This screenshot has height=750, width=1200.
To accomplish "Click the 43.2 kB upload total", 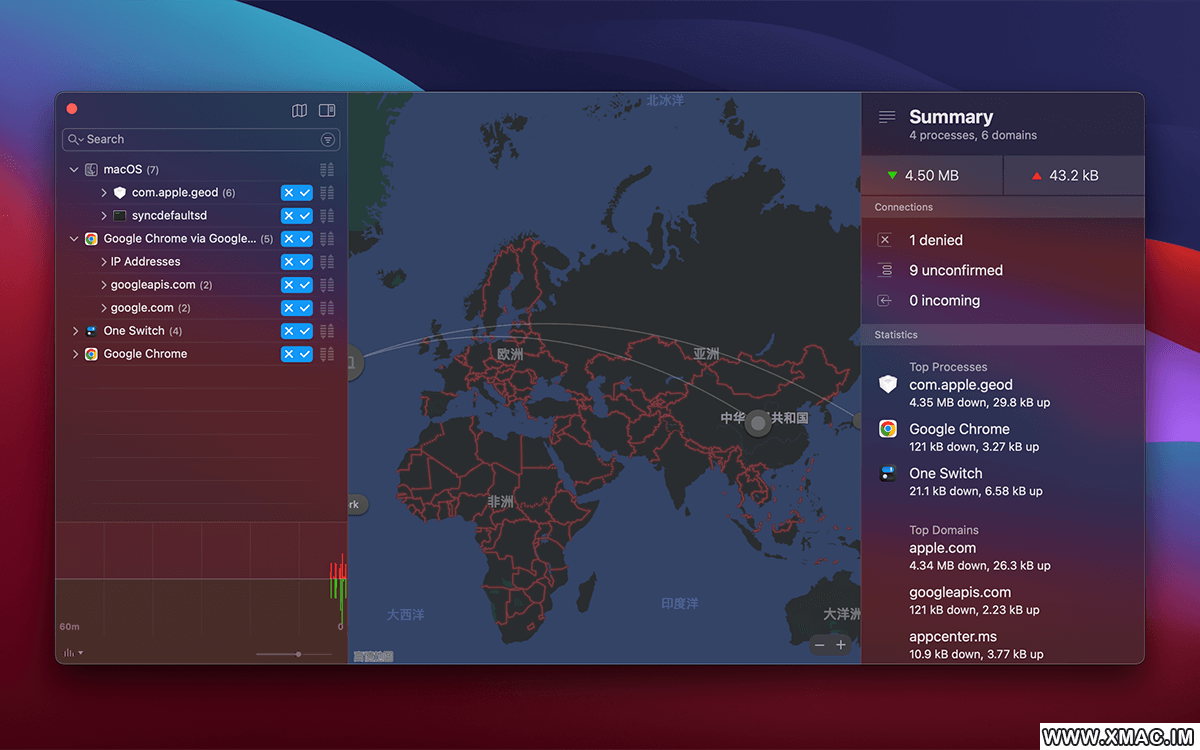I will (1074, 175).
